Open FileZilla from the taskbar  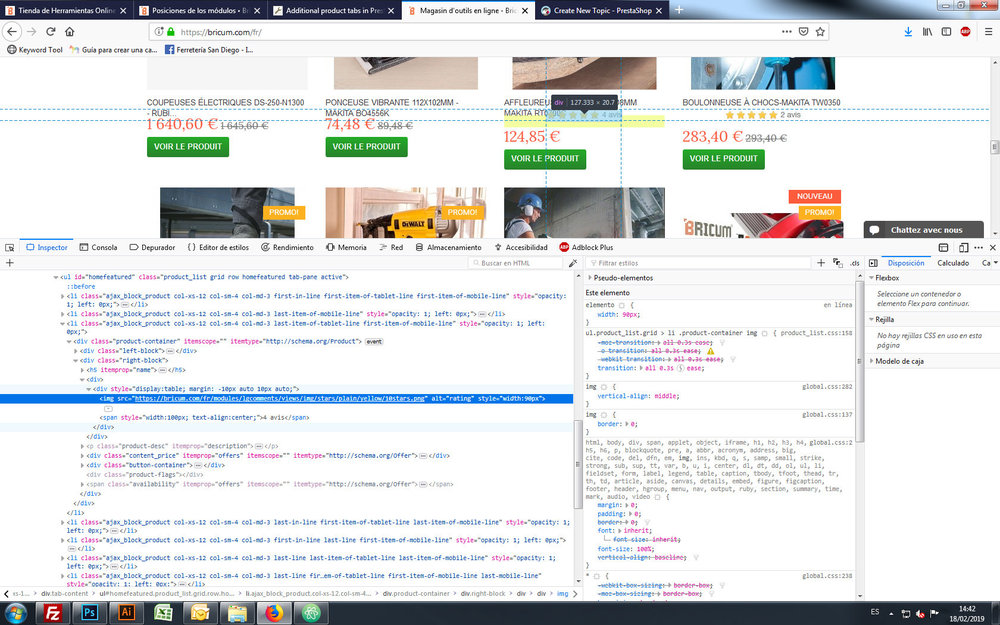[53, 613]
